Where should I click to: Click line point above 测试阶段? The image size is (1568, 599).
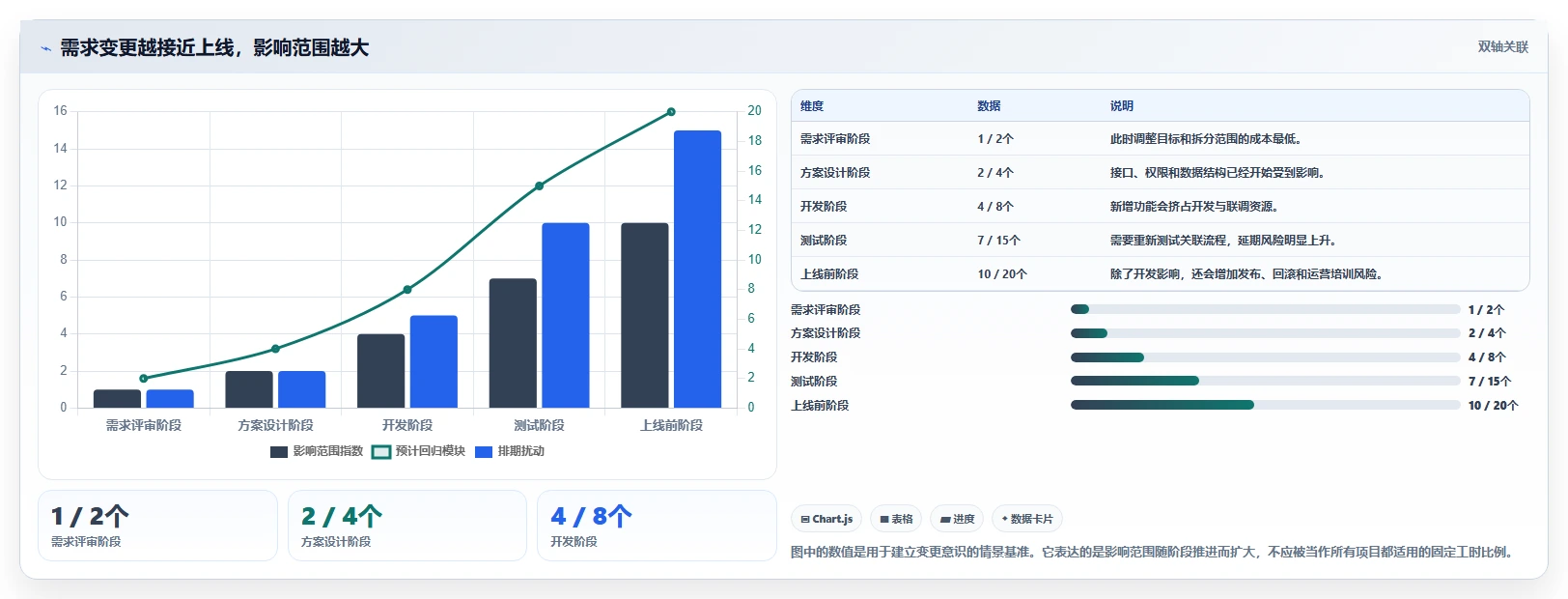tap(540, 186)
